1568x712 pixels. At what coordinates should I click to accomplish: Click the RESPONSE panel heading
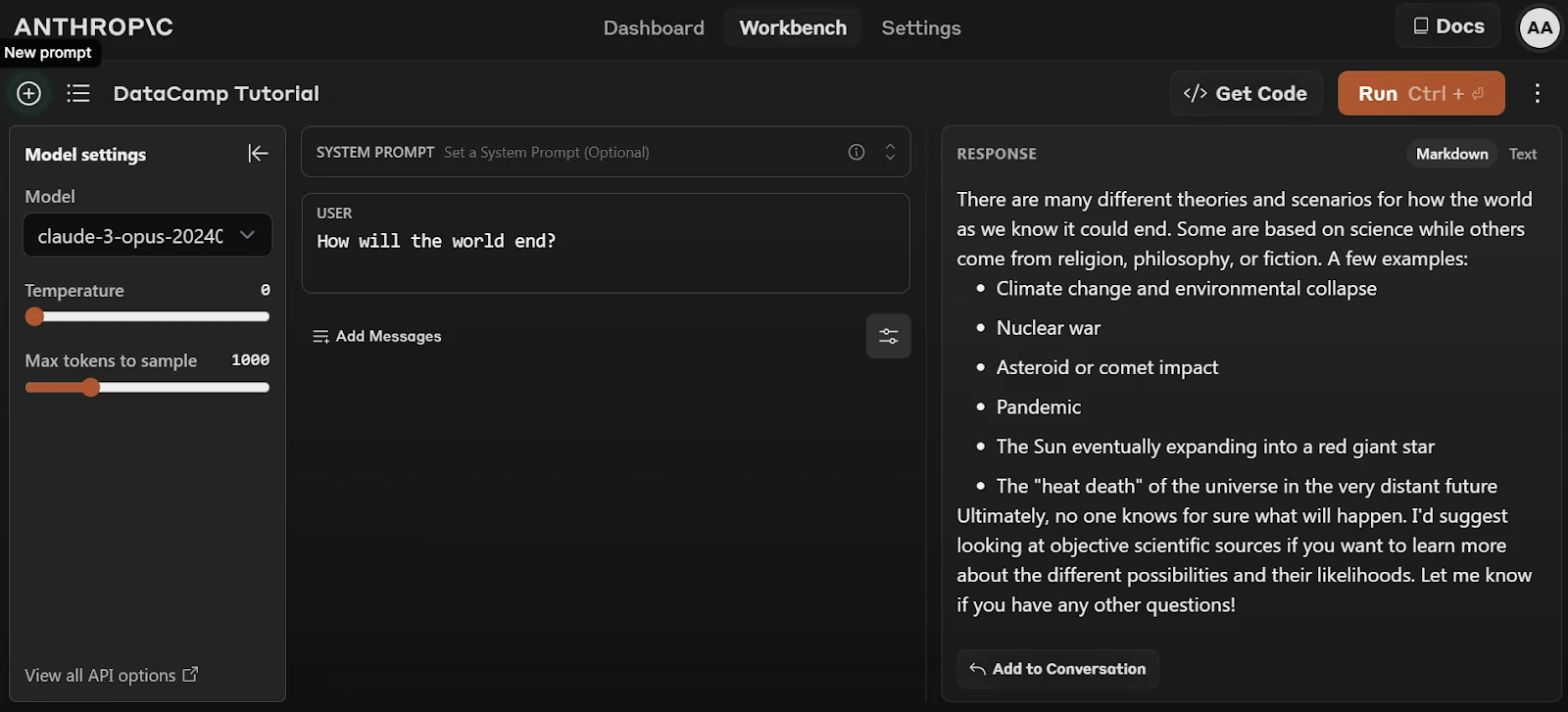tap(997, 154)
